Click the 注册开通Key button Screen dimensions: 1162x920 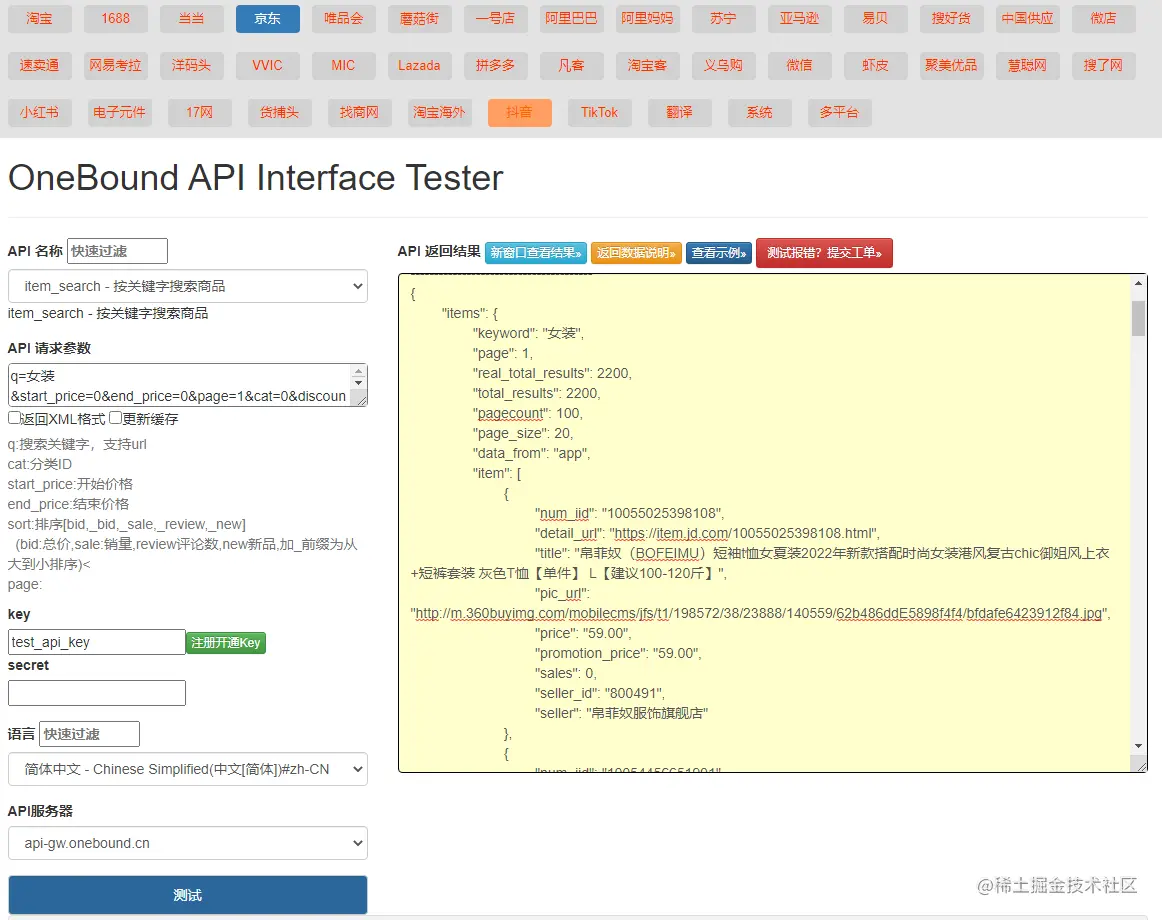[x=226, y=643]
